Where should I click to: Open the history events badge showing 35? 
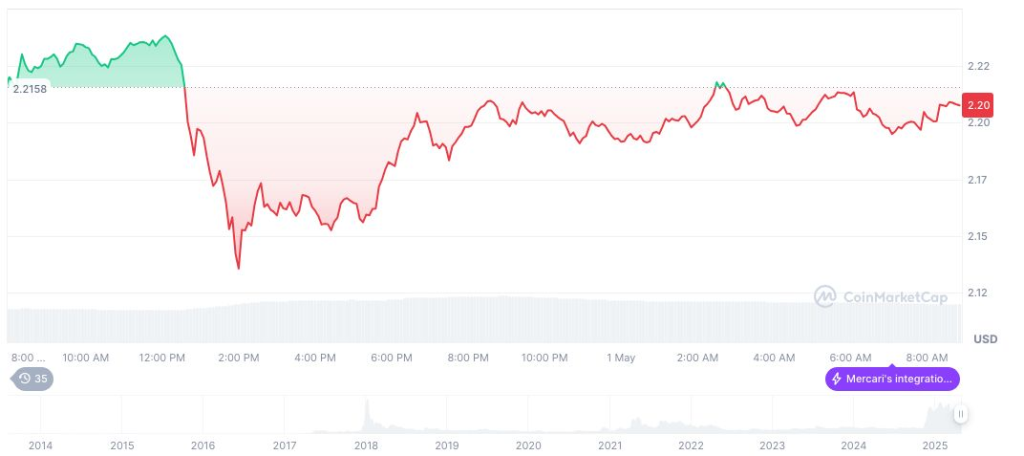coord(33,378)
